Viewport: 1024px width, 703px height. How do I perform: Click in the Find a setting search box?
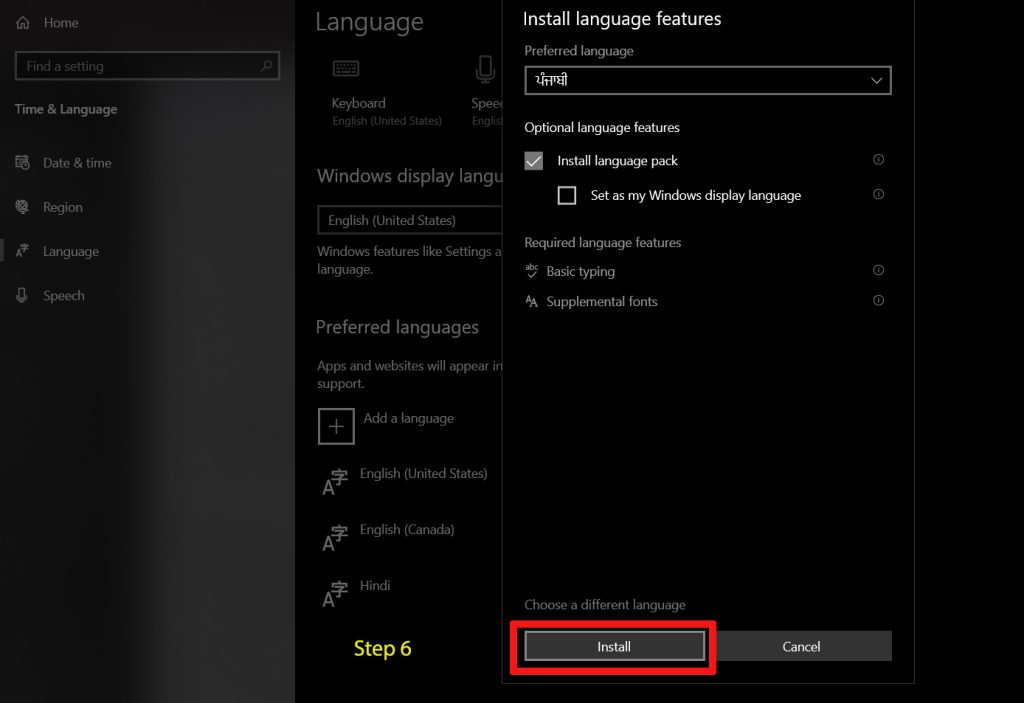[148, 66]
